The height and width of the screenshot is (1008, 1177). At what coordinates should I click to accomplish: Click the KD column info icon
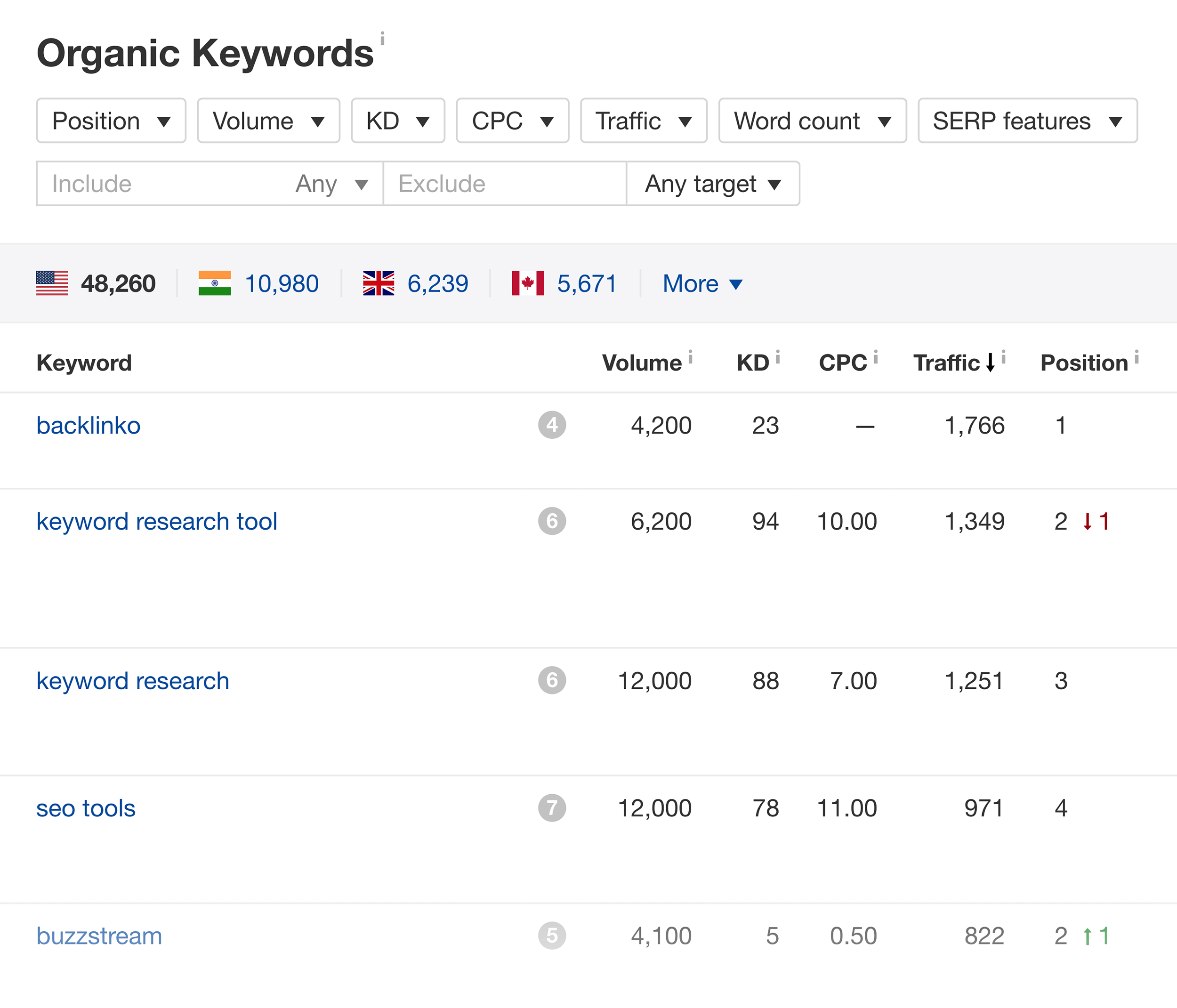(778, 357)
